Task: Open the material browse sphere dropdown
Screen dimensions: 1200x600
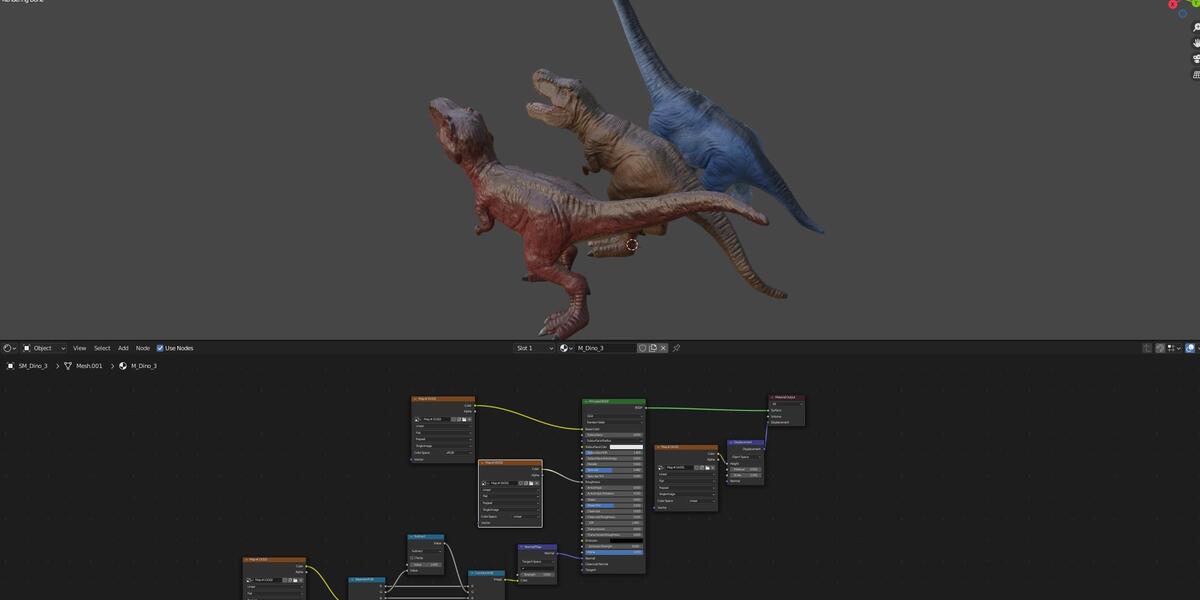Action: pos(567,348)
